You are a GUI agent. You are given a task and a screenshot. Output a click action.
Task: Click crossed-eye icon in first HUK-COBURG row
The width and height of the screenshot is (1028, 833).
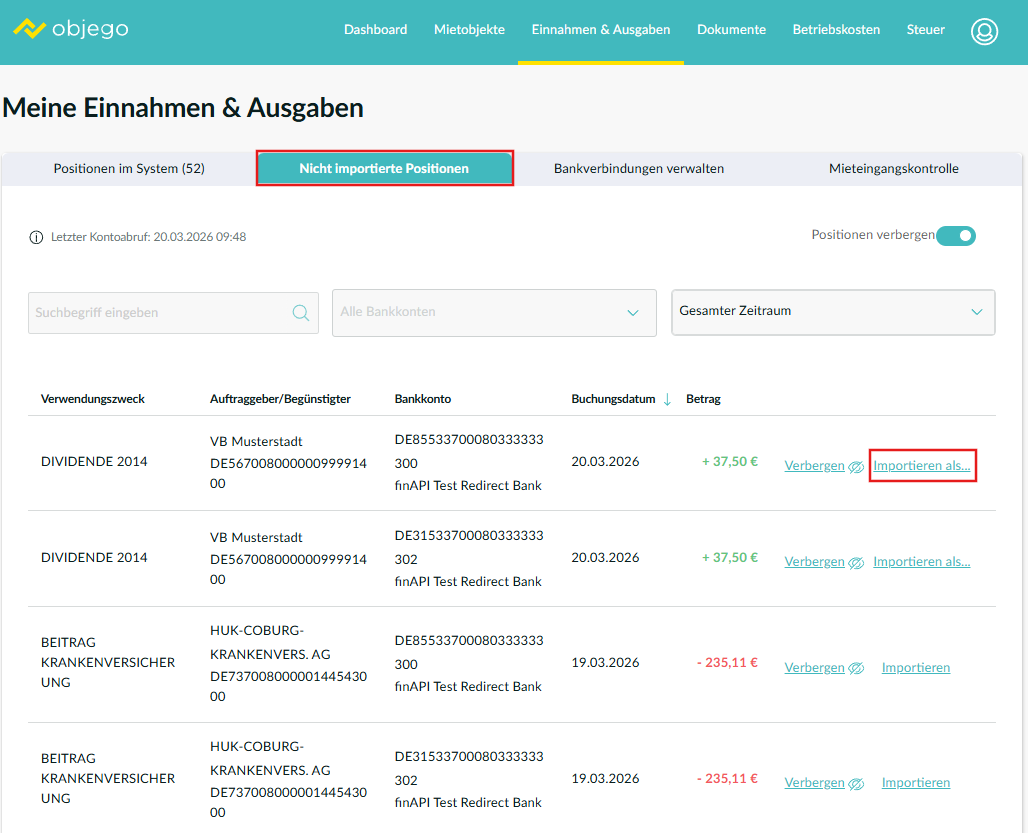point(856,668)
